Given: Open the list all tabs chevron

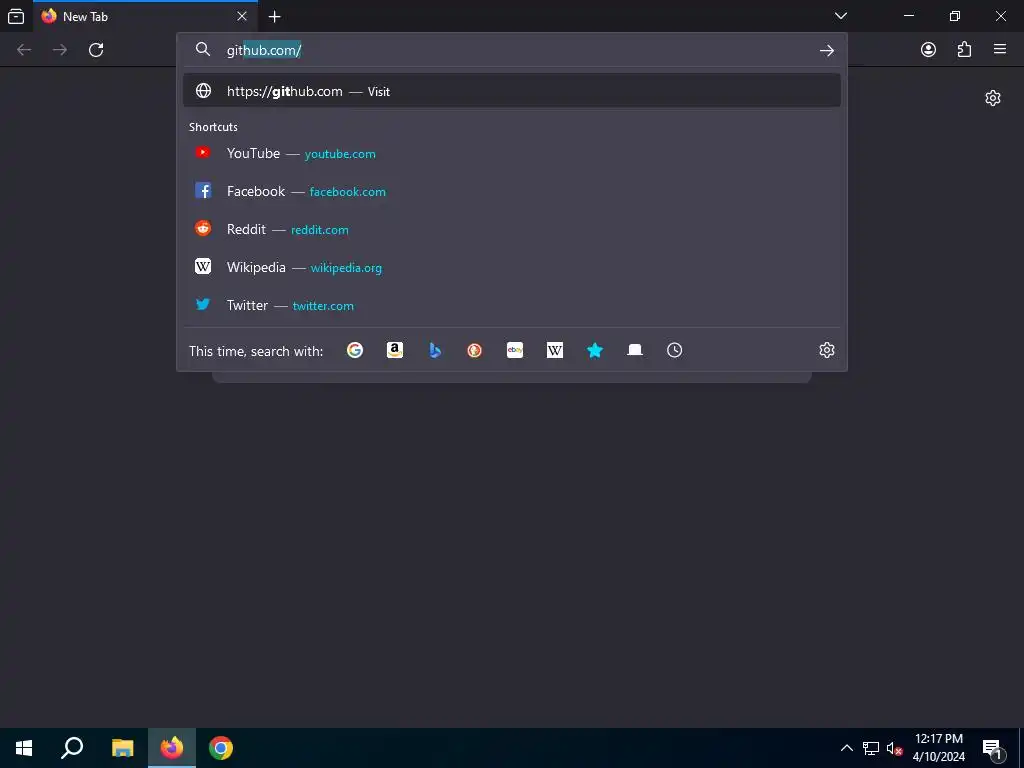Looking at the screenshot, I should 841,16.
